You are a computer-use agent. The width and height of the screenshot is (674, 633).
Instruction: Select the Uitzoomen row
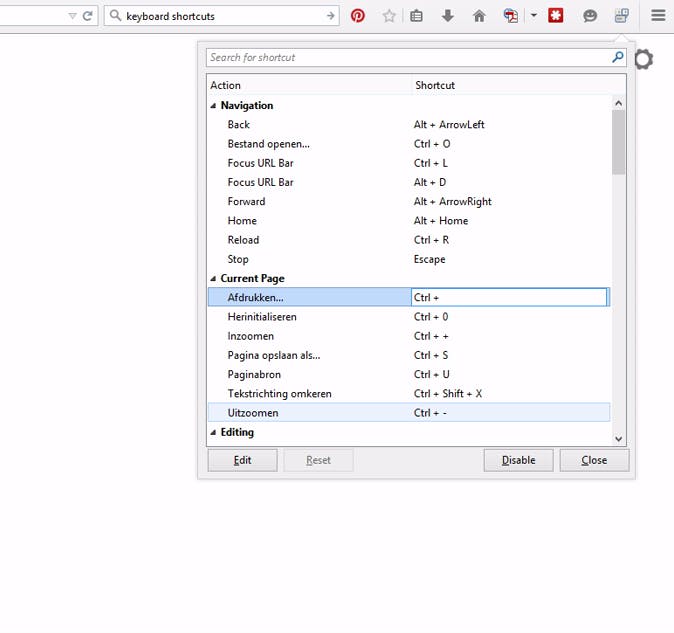tap(409, 413)
